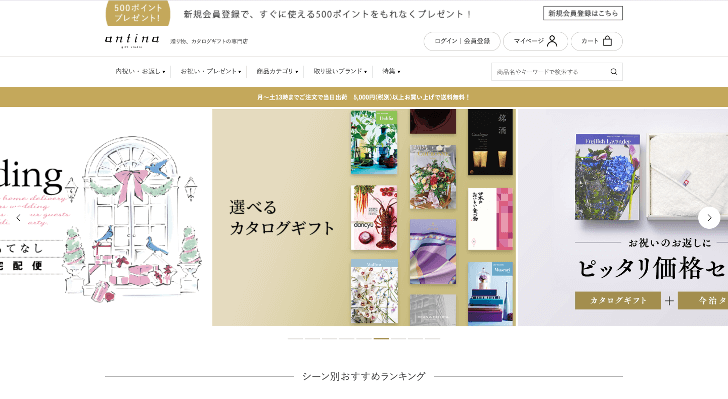Viewport: 728px width, 399px height.
Task: Click the 新規会員登録で500ポイント promo text
Action: tap(328, 14)
